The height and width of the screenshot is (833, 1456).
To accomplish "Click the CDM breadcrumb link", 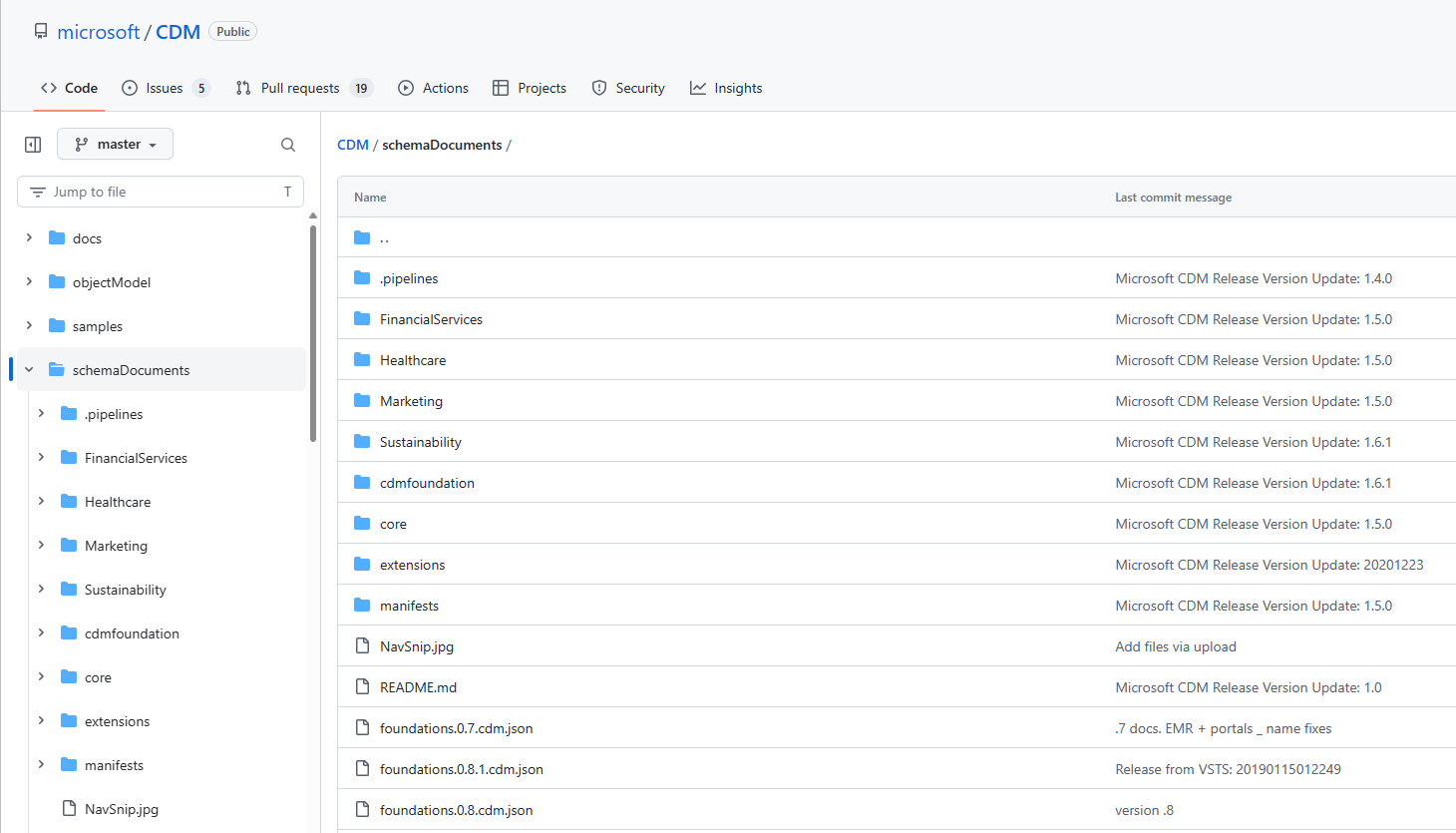I will (353, 145).
